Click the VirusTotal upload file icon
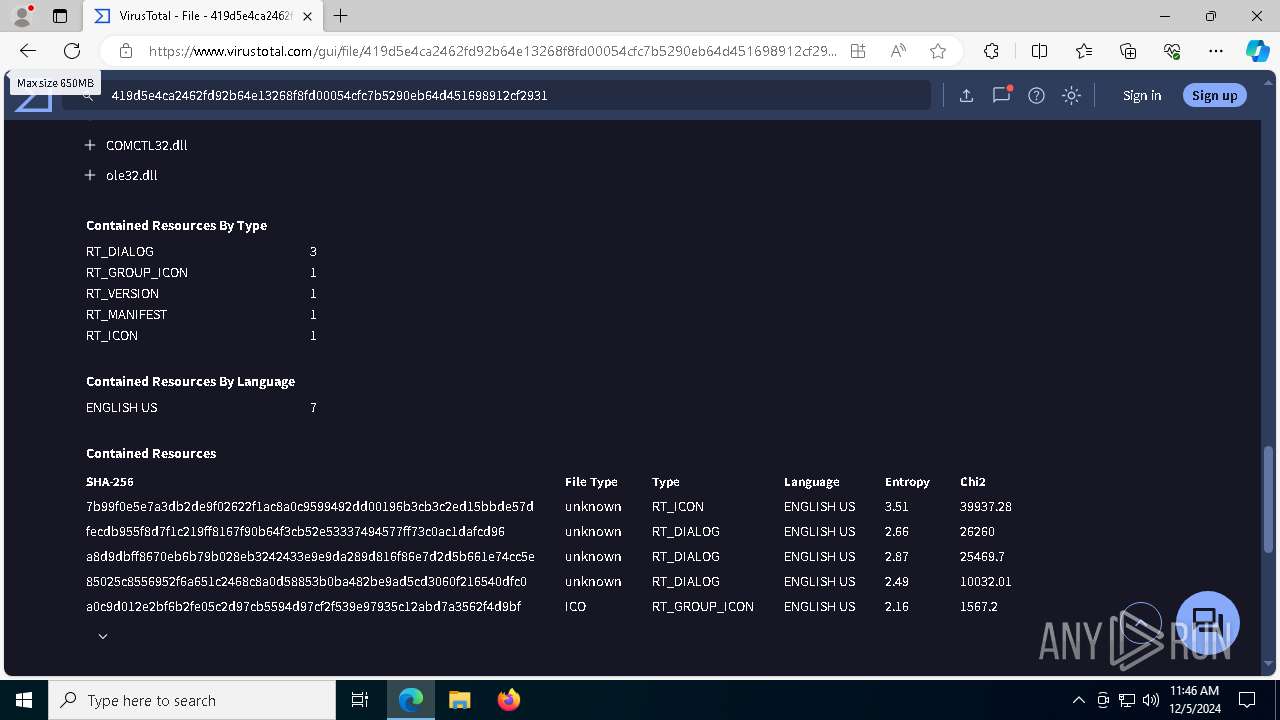This screenshot has width=1280, height=720. click(966, 95)
